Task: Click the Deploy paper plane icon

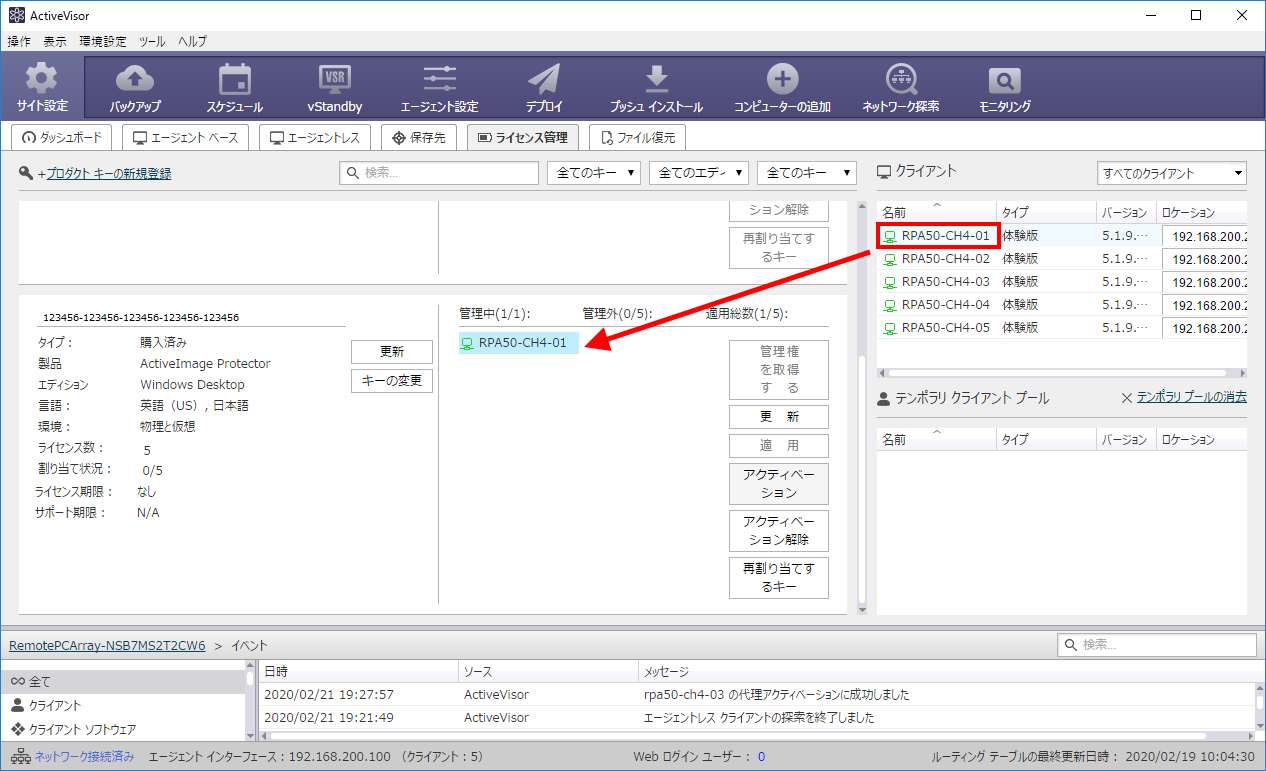Action: tap(544, 80)
